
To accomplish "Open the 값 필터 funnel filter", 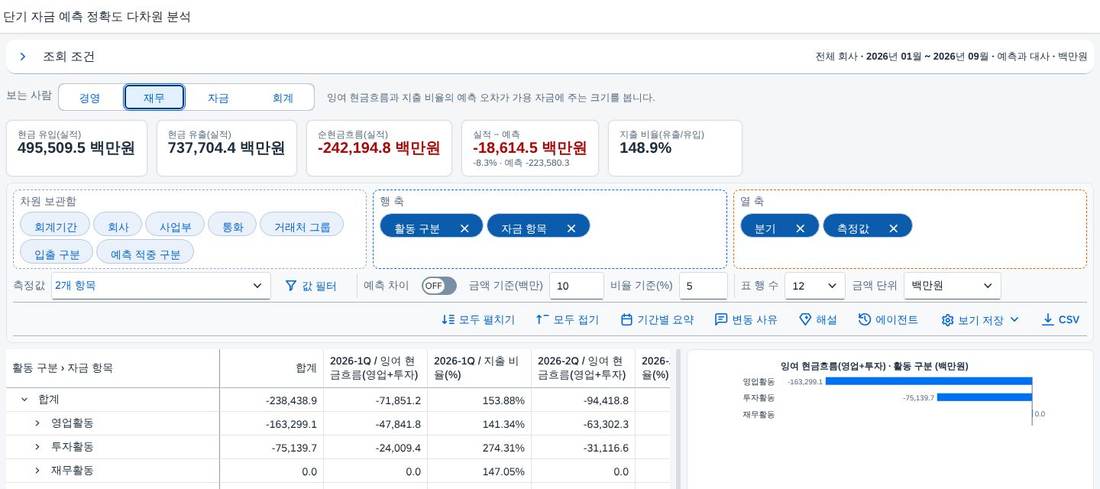I will (311, 286).
